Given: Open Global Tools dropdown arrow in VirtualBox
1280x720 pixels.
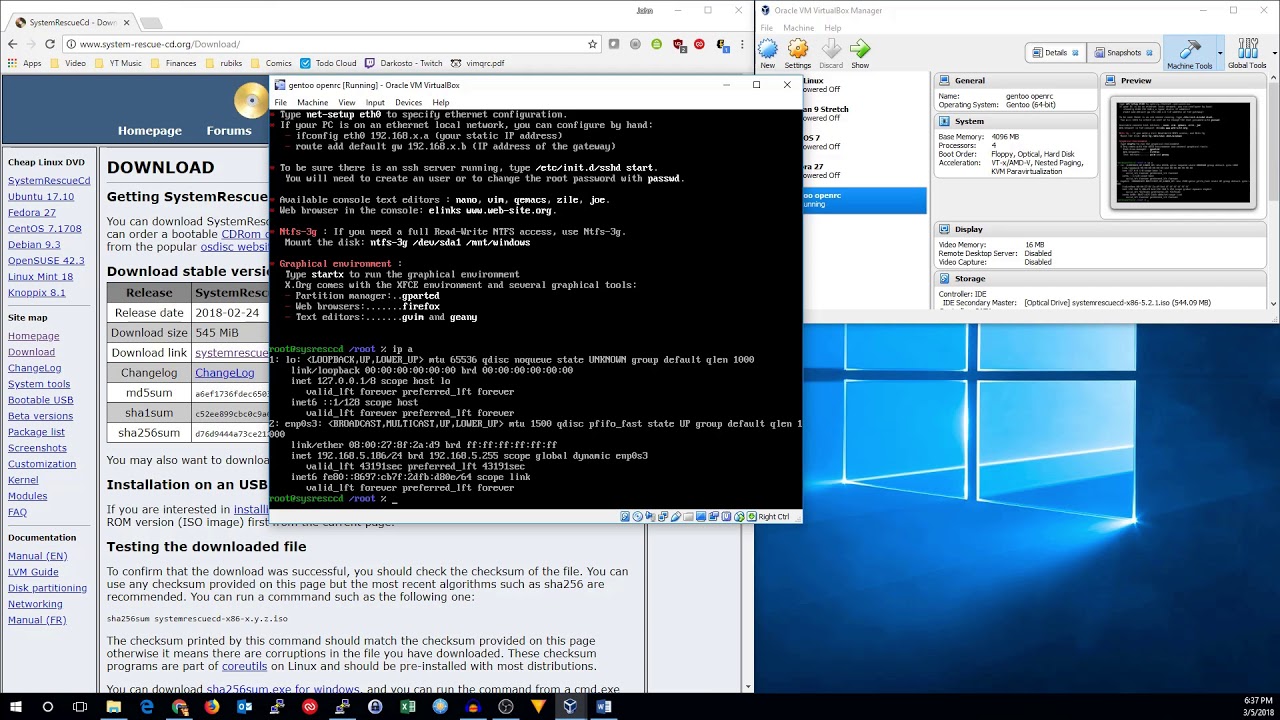Looking at the screenshot, I should 1274,53.
